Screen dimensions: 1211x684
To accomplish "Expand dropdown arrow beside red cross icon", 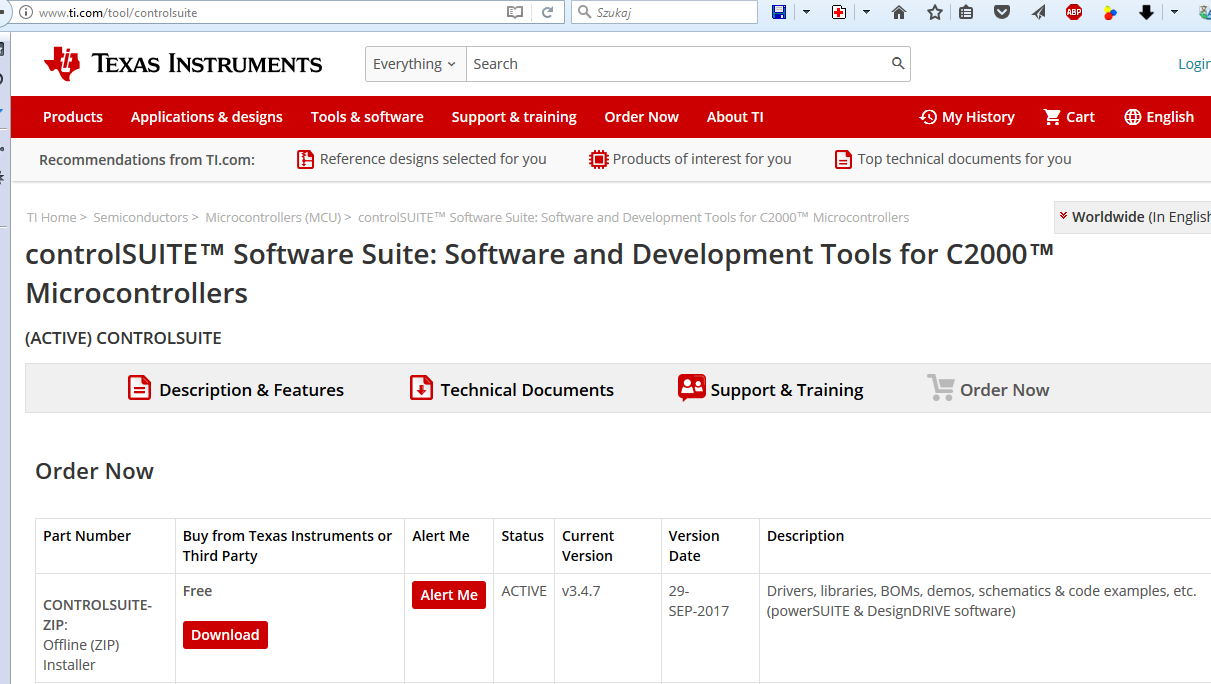I will click(x=866, y=12).
